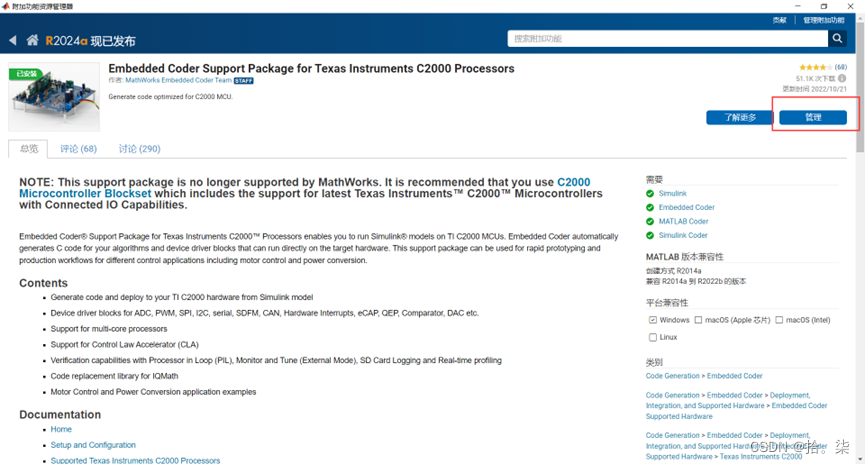Click the star rating icons
865x464 pixels.
(815, 67)
